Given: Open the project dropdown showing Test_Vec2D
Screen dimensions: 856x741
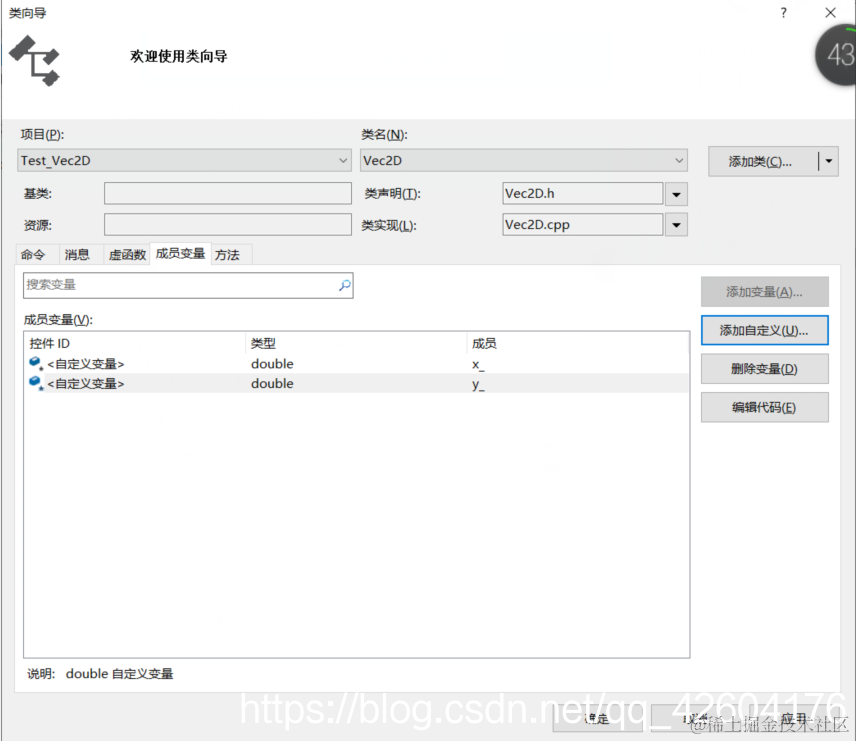Looking at the screenshot, I should (185, 161).
